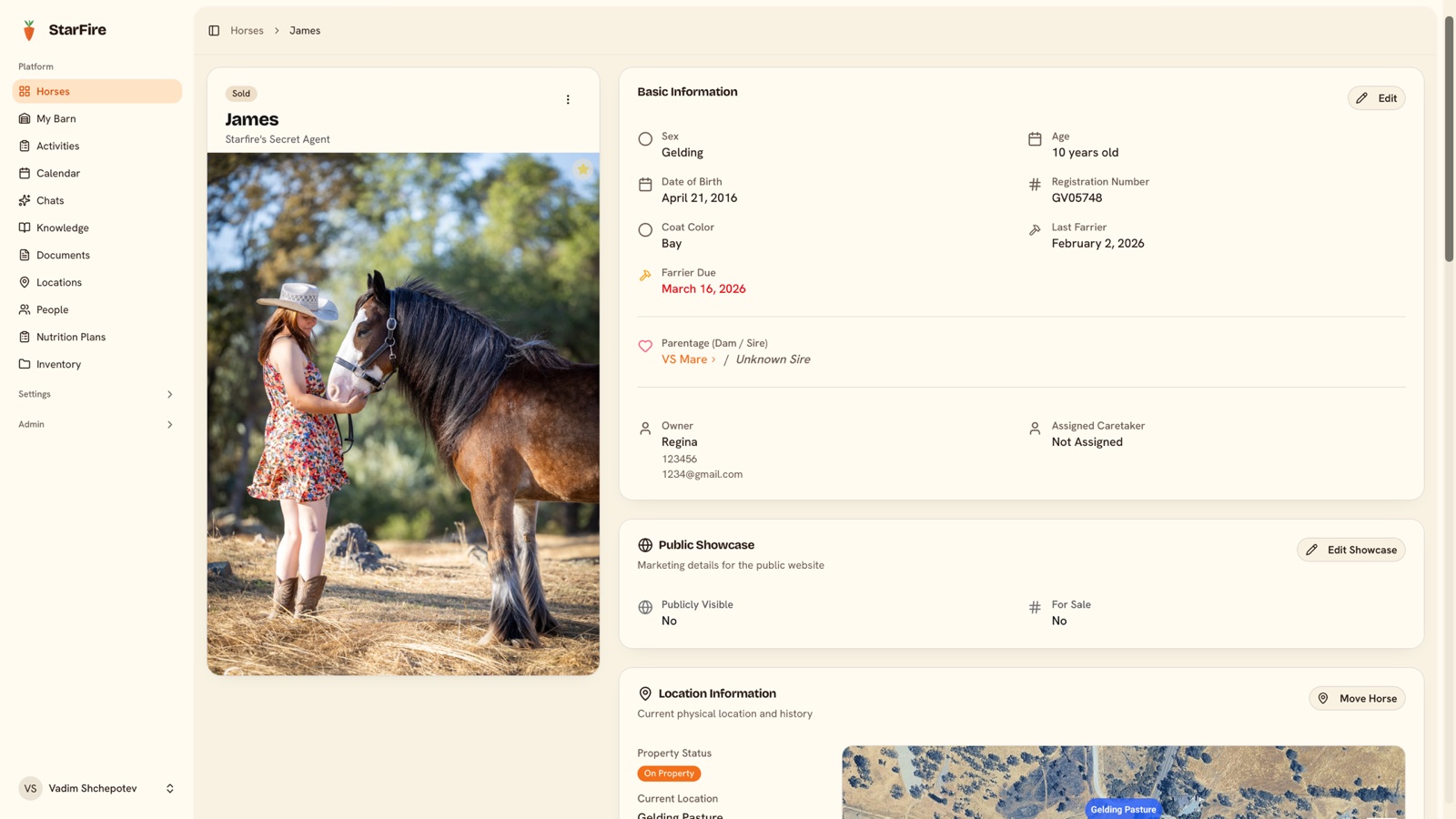
Task: Click the Locations pin icon
Action: (x=25, y=282)
